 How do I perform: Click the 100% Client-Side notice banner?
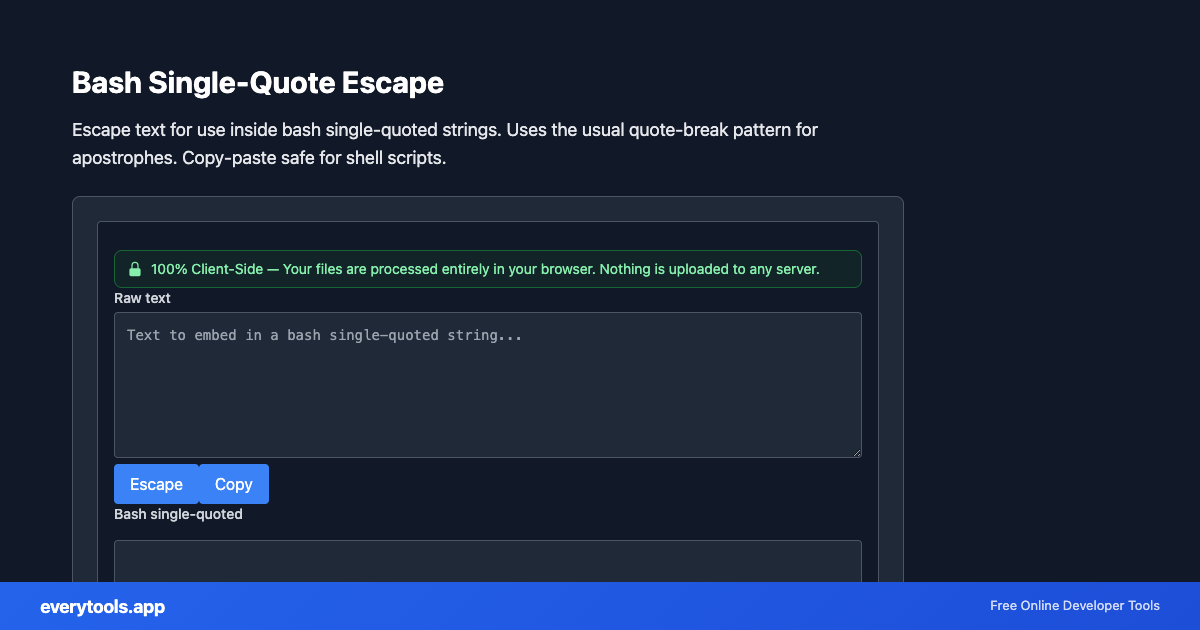(x=488, y=268)
